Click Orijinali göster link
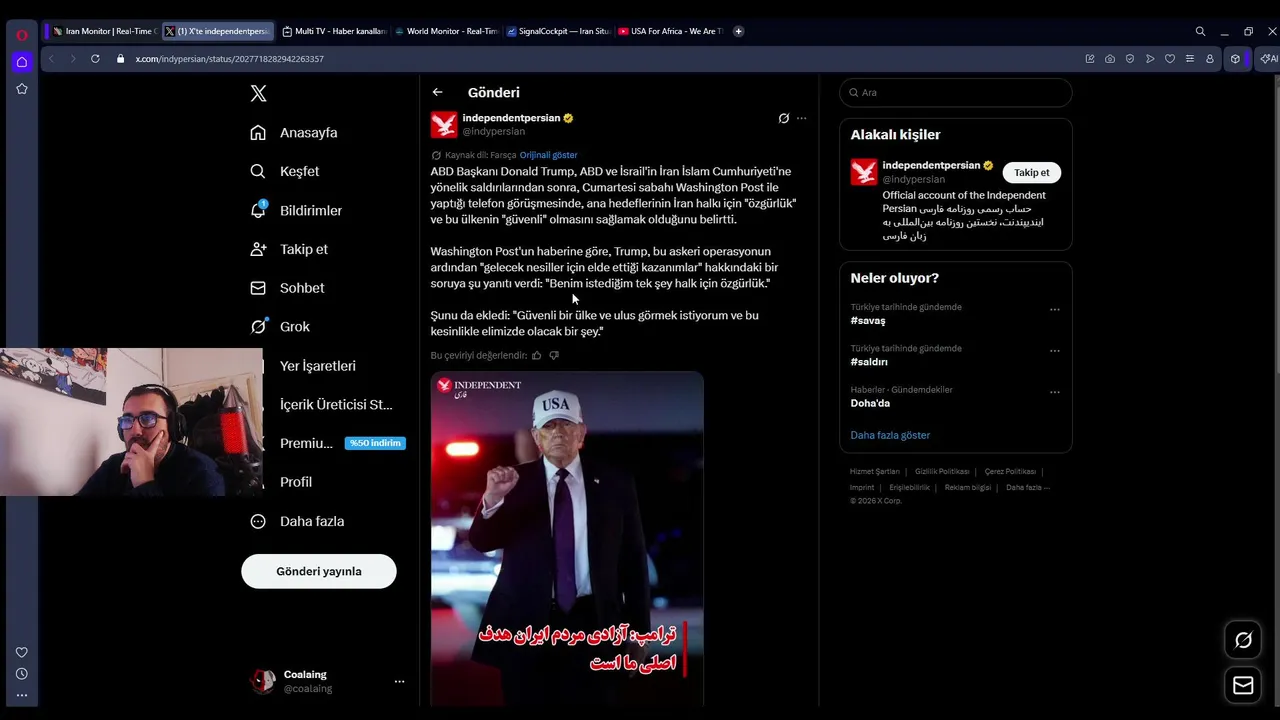 548,155
